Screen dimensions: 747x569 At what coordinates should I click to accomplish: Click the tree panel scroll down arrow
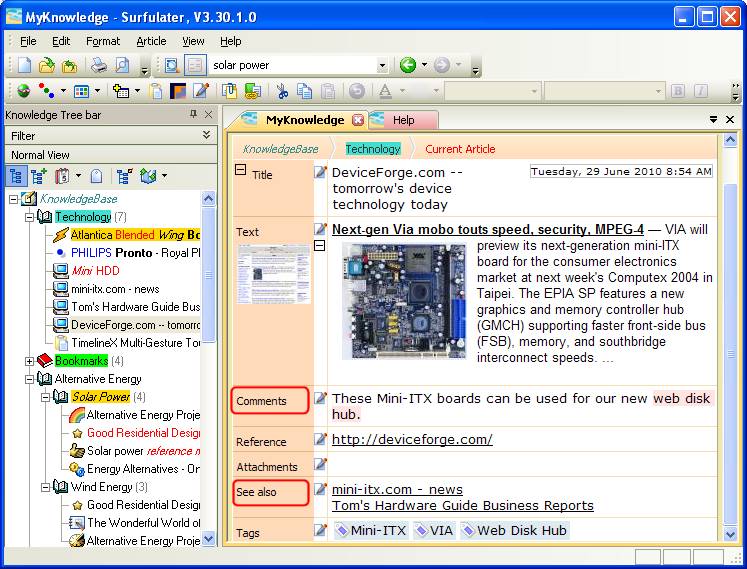click(x=208, y=539)
